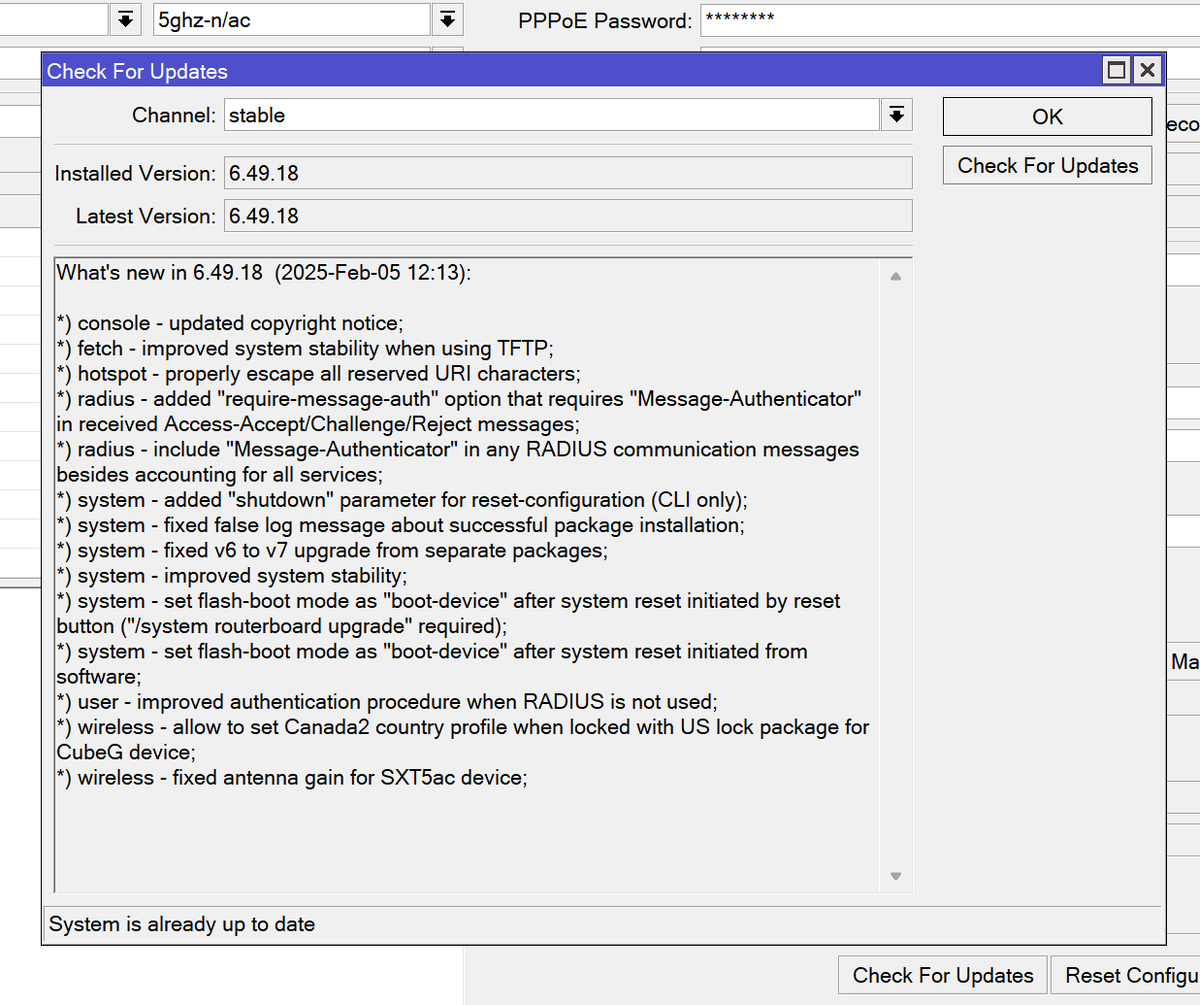Click changelog scrollbar down arrow
This screenshot has width=1200, height=1005.
point(895,877)
